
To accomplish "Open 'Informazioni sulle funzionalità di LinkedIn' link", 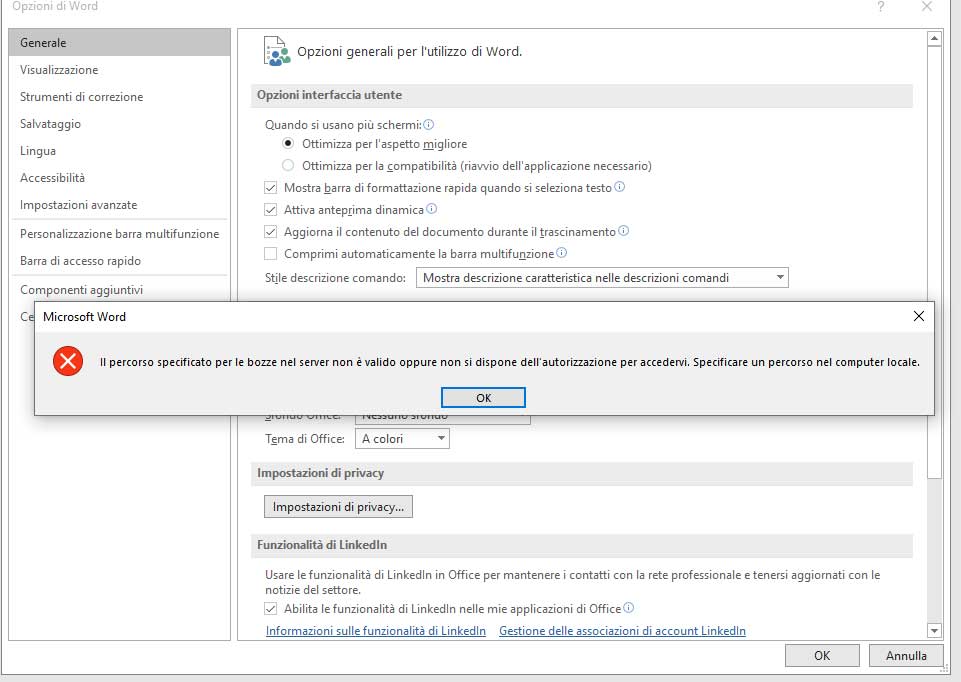I will point(376,631).
